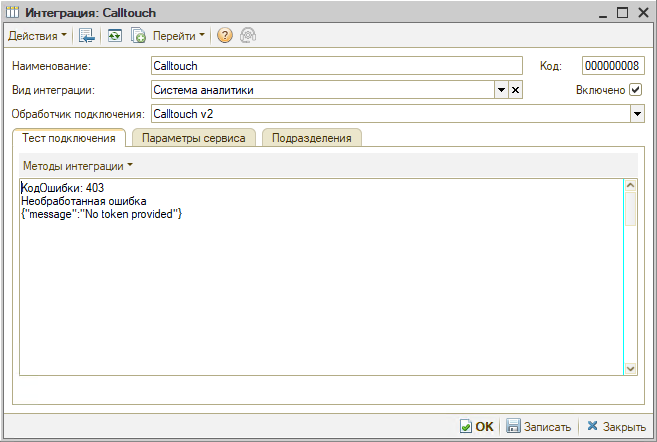
Task: Open the Перейти menu
Action: point(178,36)
